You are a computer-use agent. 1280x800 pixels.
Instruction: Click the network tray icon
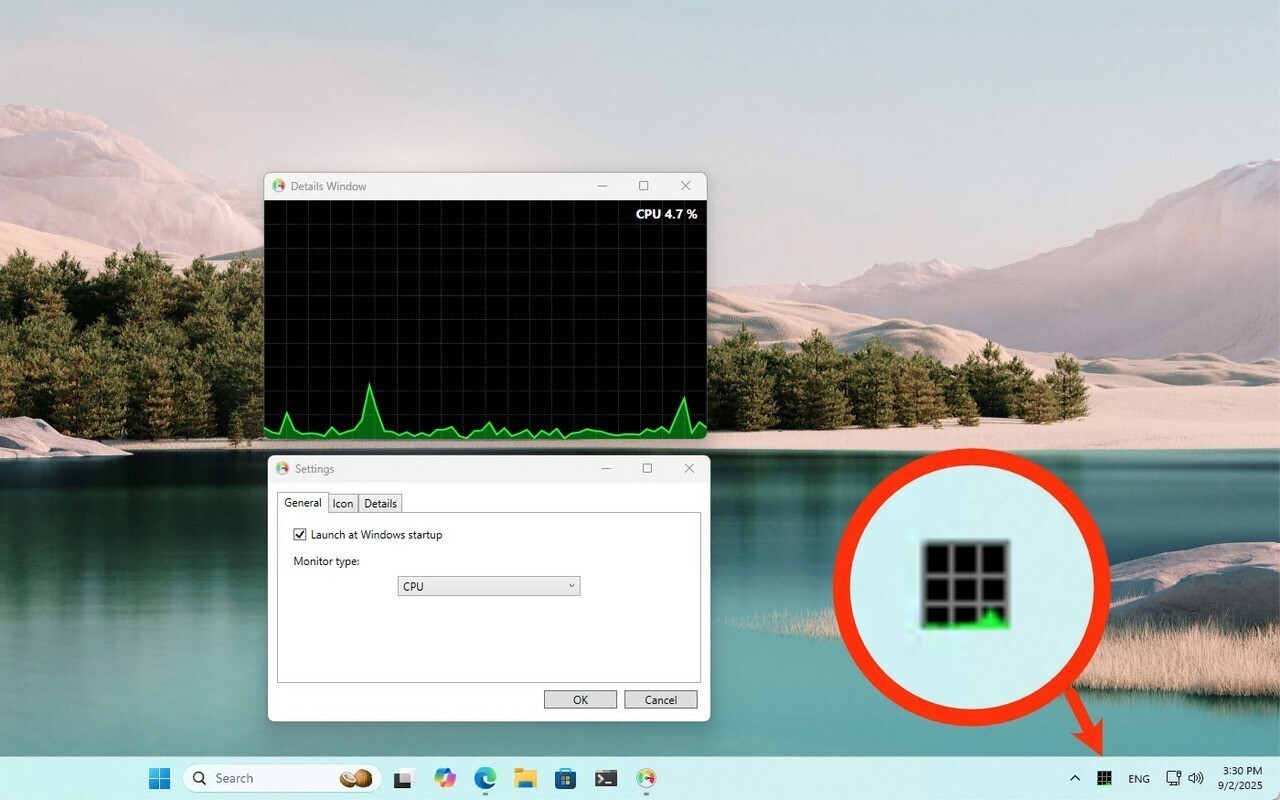1174,778
